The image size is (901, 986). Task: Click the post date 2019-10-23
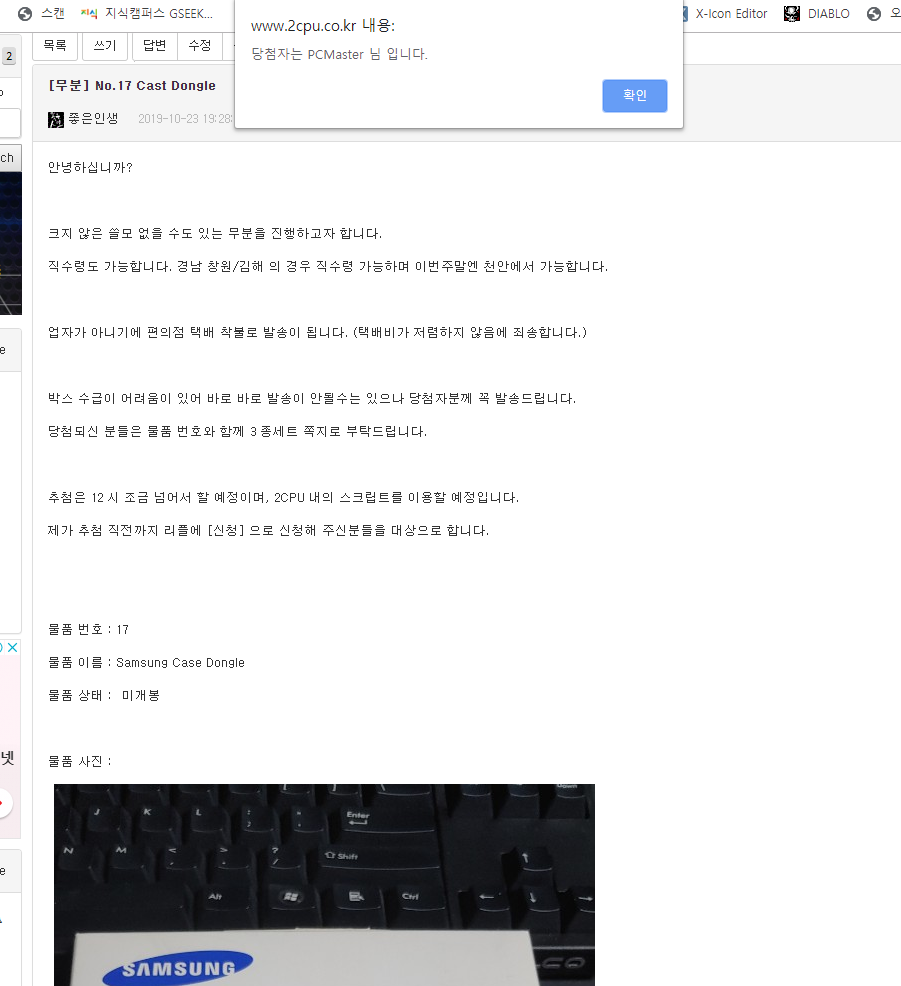click(x=185, y=119)
